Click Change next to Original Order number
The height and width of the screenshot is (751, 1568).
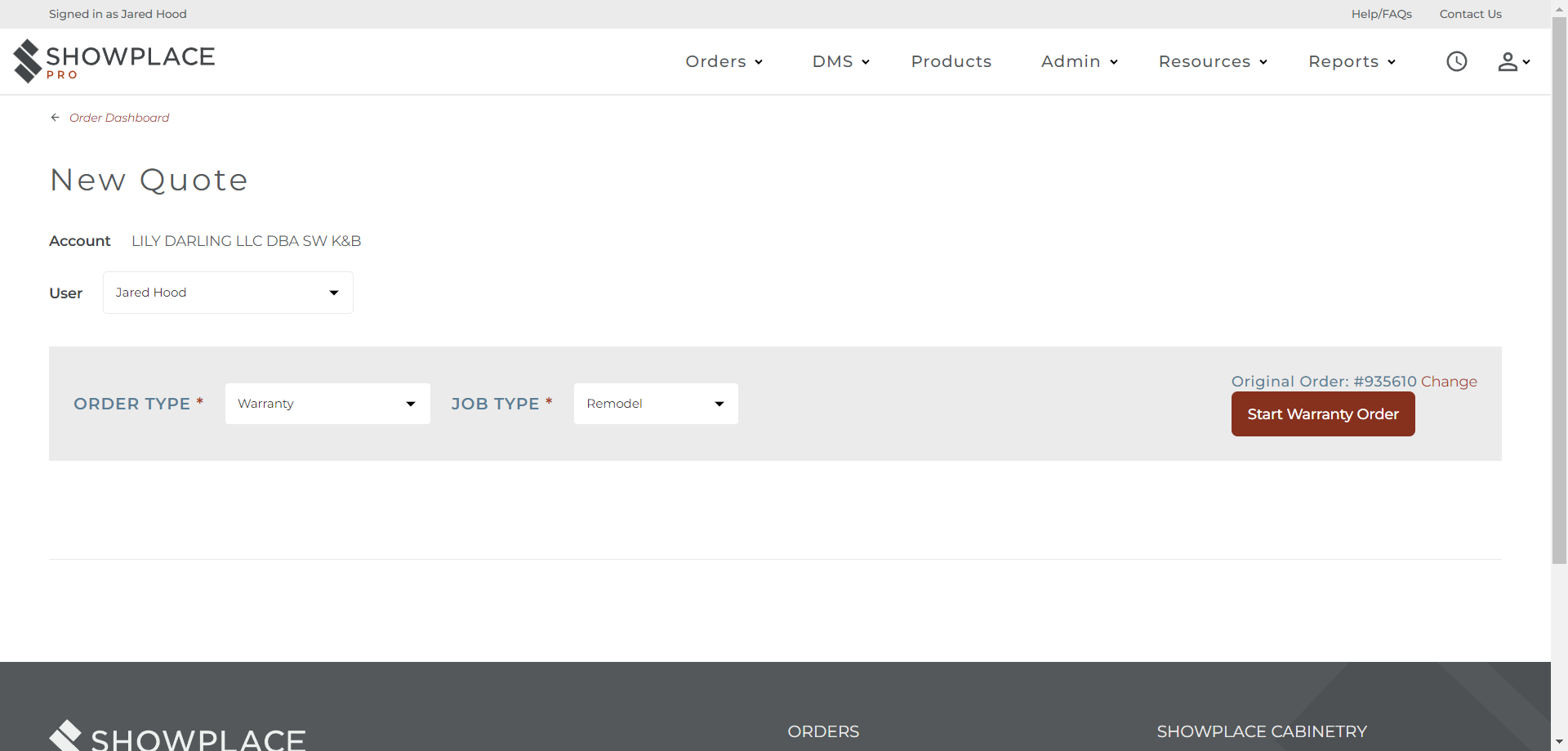(1449, 382)
